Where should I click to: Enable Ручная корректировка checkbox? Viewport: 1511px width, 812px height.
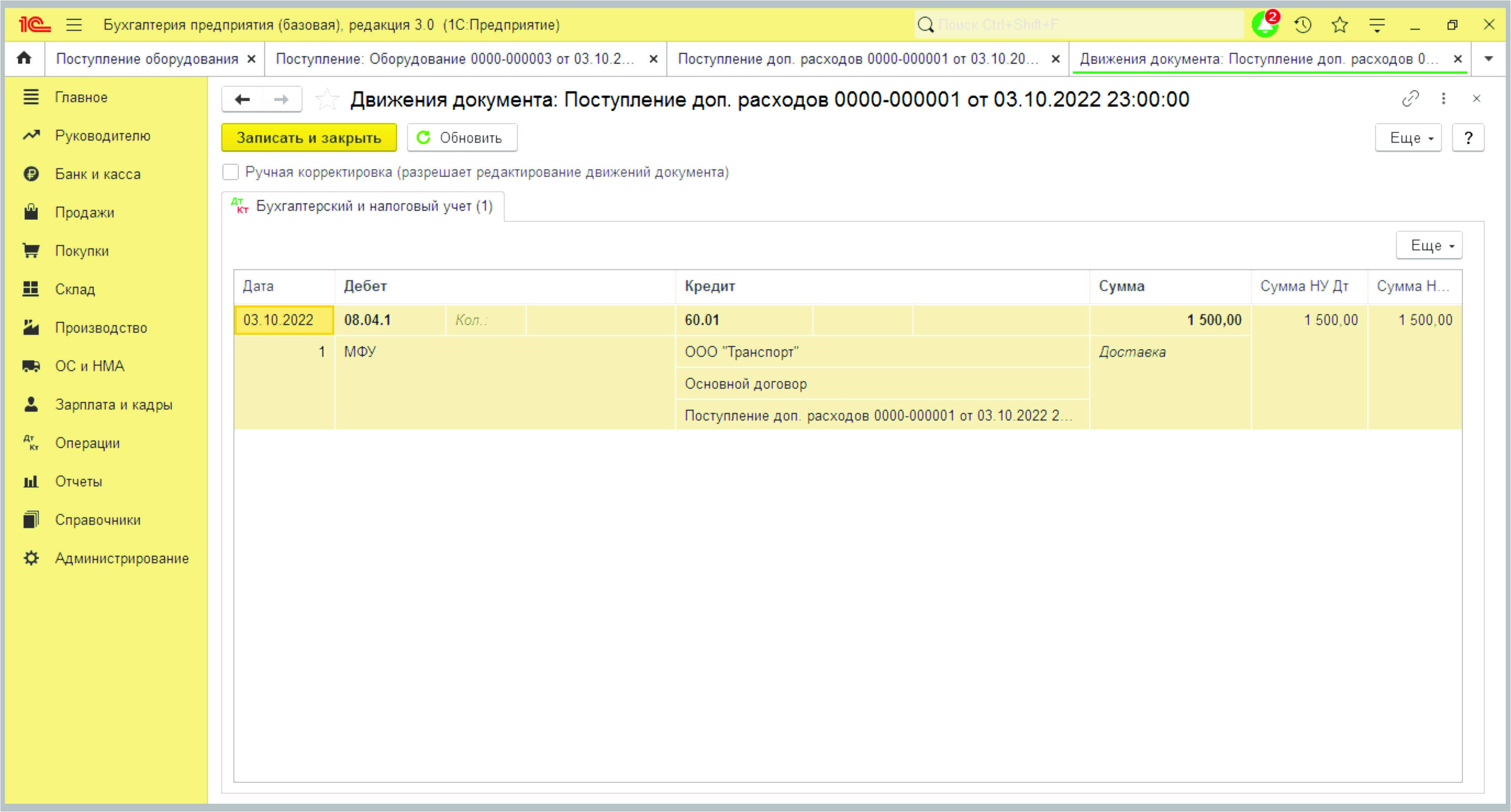point(231,172)
